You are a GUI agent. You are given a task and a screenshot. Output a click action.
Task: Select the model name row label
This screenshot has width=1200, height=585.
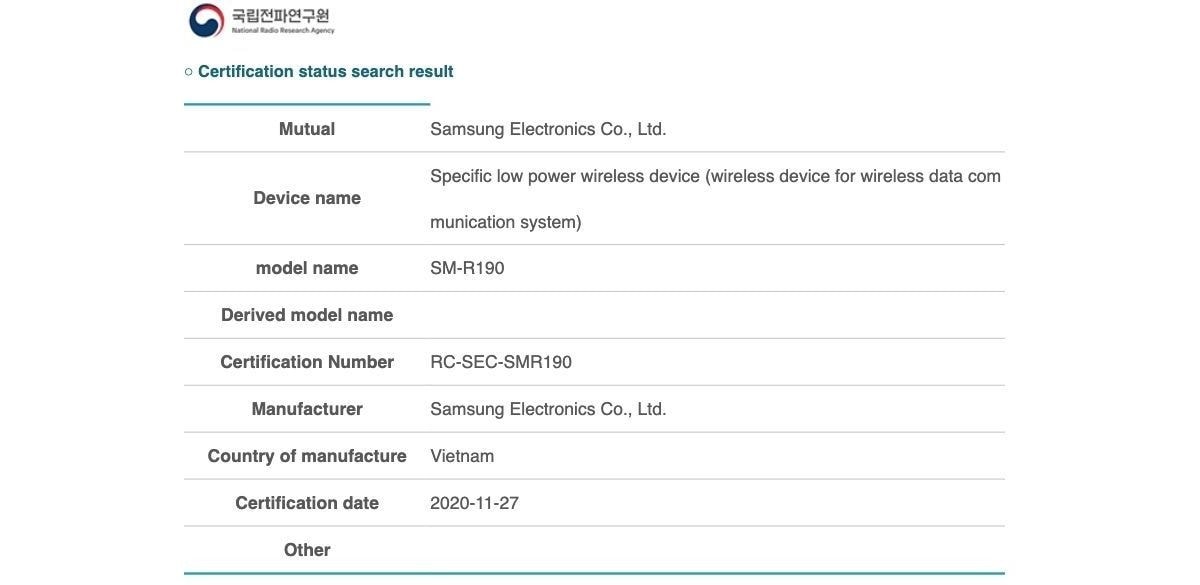pos(307,268)
